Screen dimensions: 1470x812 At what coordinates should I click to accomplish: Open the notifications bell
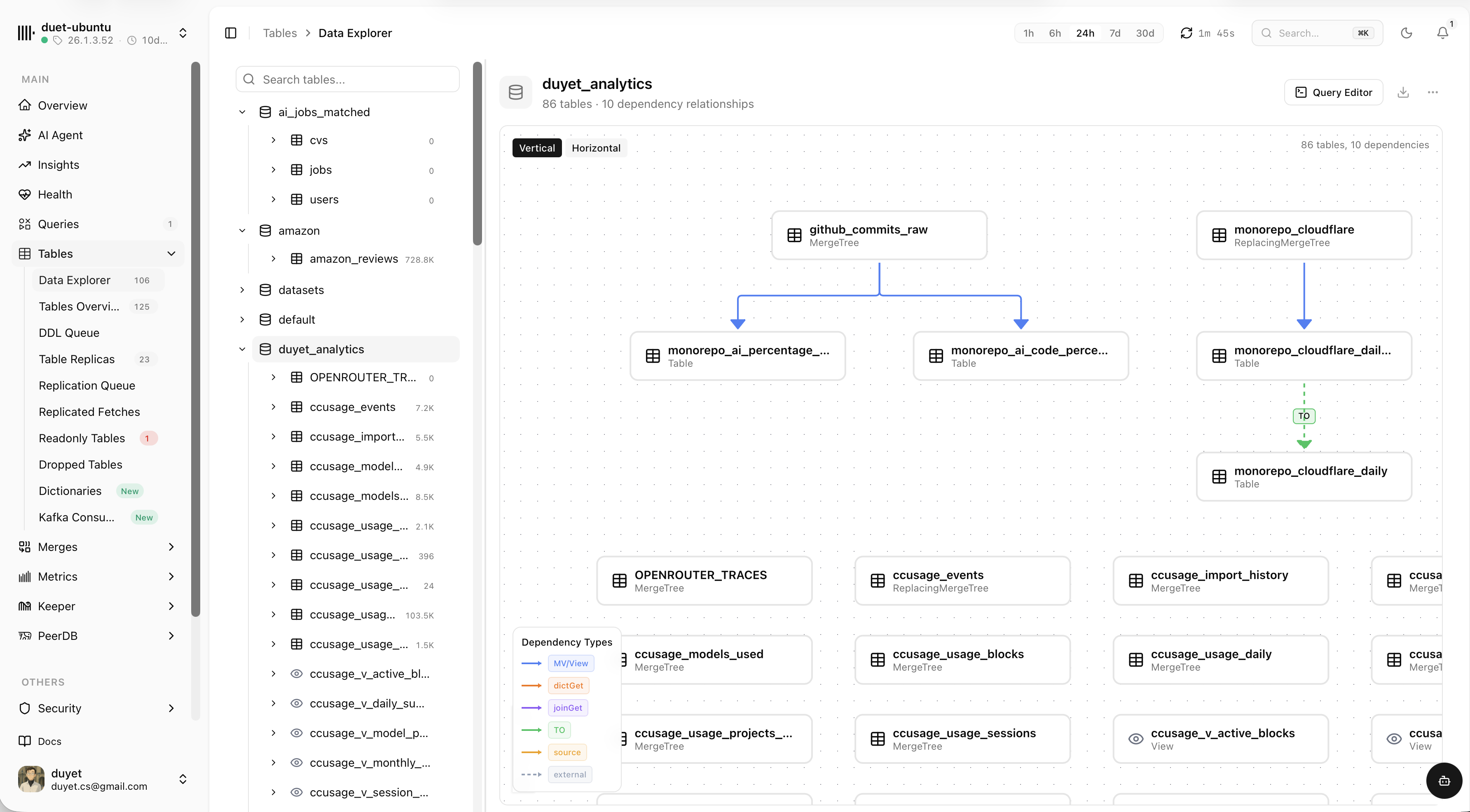click(1443, 33)
